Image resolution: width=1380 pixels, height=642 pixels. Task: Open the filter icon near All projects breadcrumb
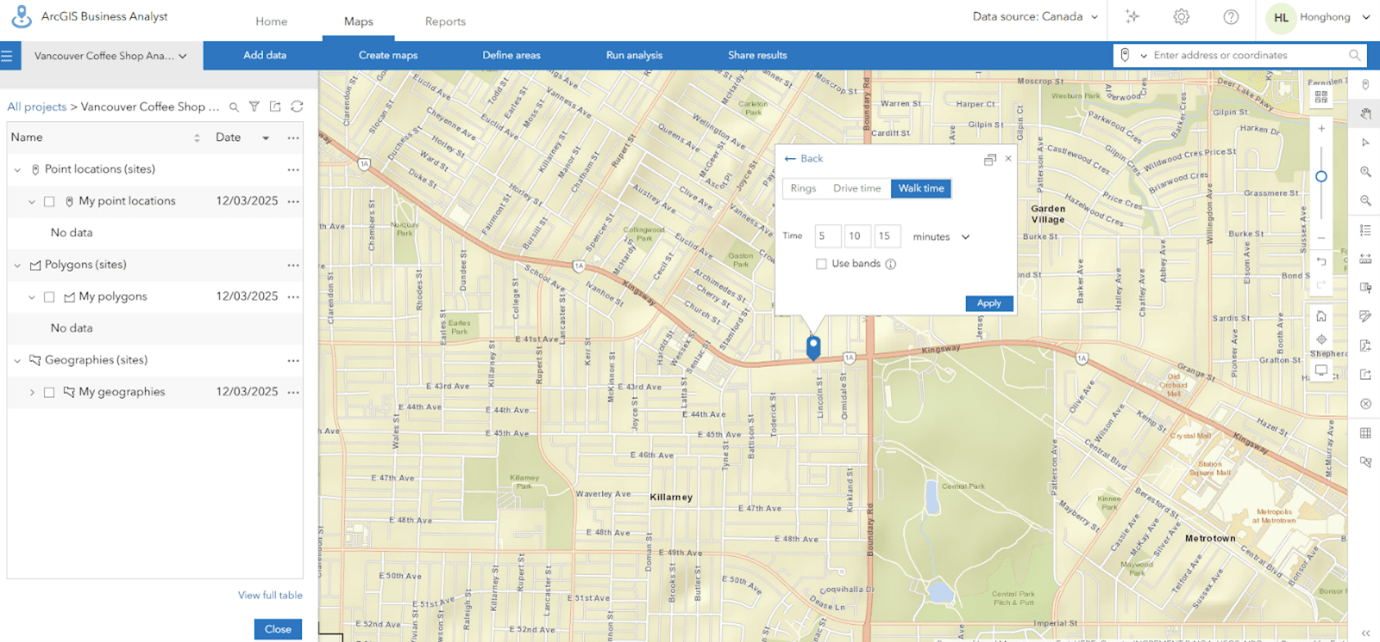pyautogui.click(x=256, y=107)
